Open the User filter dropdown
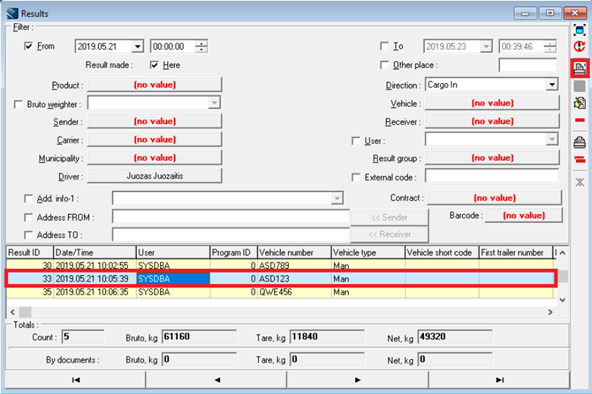Screen dimensions: 592x394 click(x=552, y=139)
